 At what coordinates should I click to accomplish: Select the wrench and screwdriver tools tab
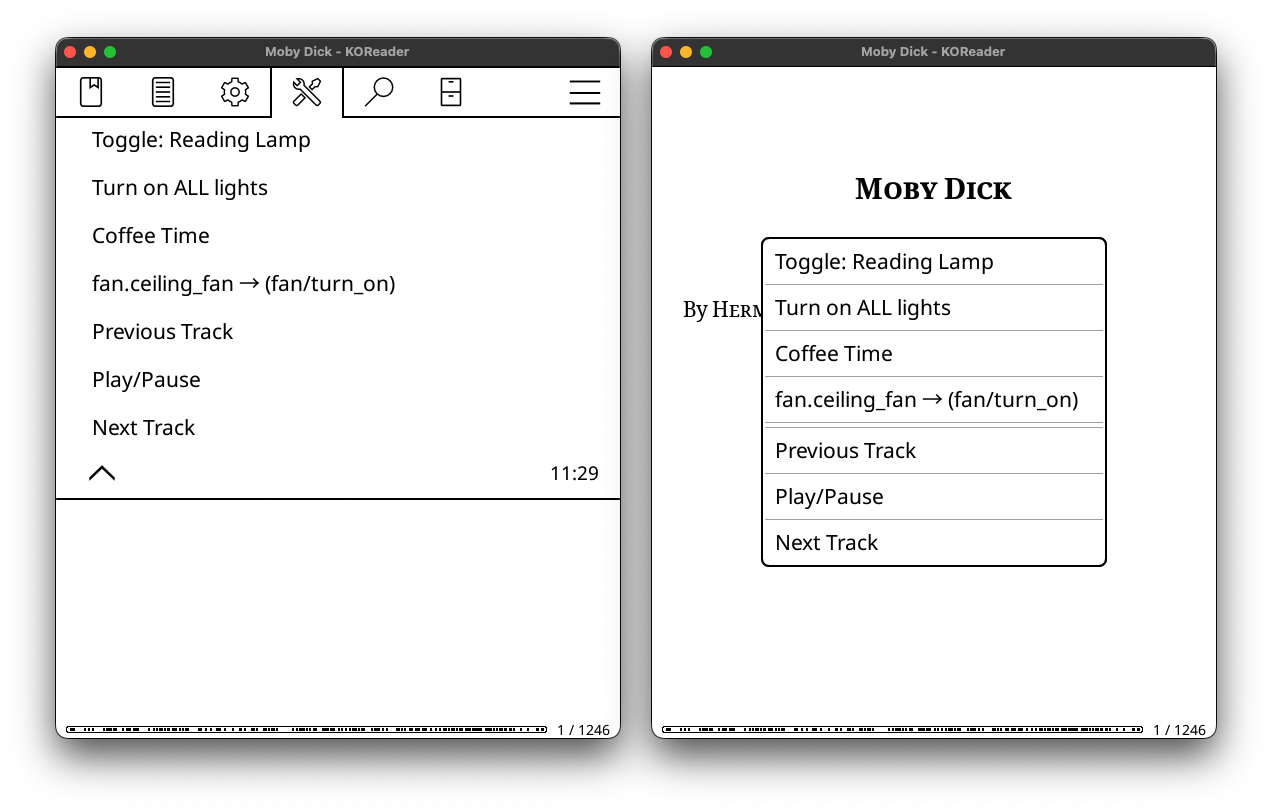coord(306,92)
